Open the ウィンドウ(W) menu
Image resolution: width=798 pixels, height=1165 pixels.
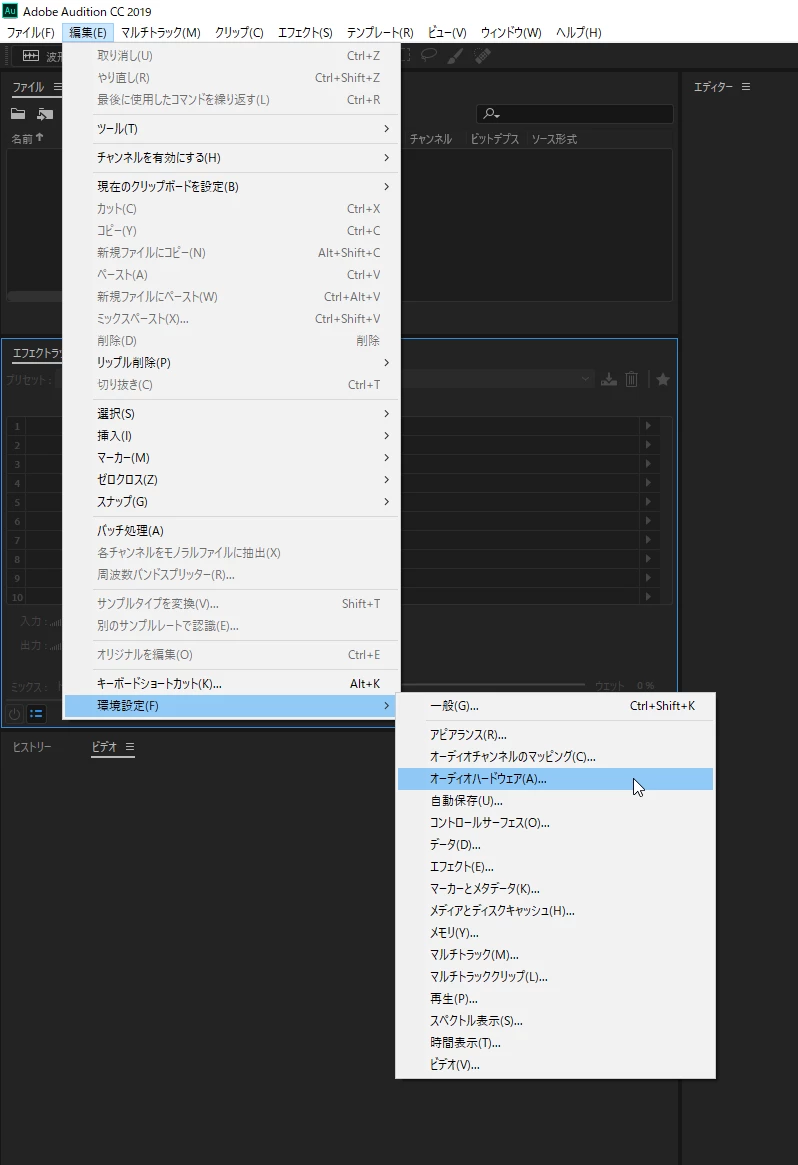pos(510,33)
